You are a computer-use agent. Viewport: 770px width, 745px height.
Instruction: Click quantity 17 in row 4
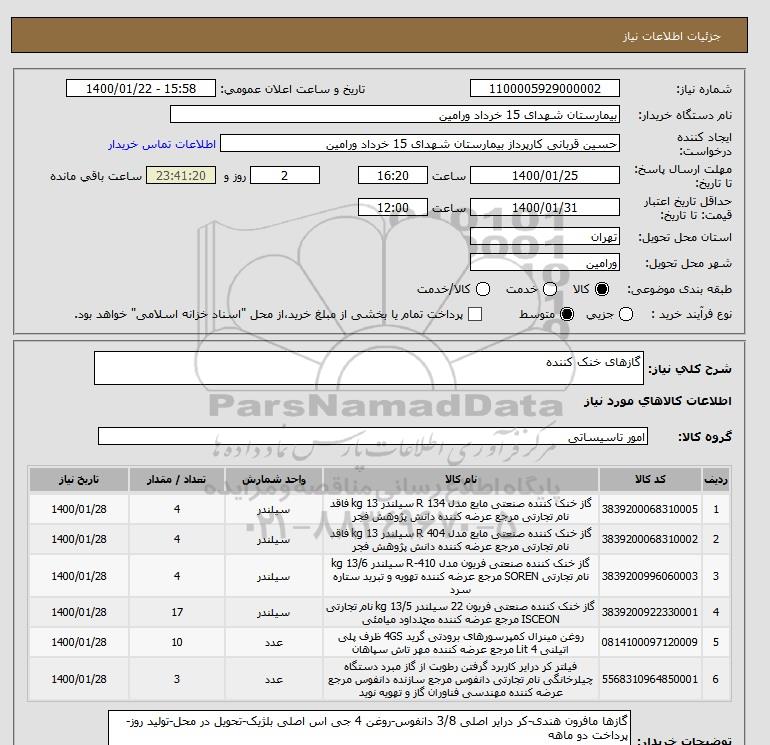[x=177, y=612]
